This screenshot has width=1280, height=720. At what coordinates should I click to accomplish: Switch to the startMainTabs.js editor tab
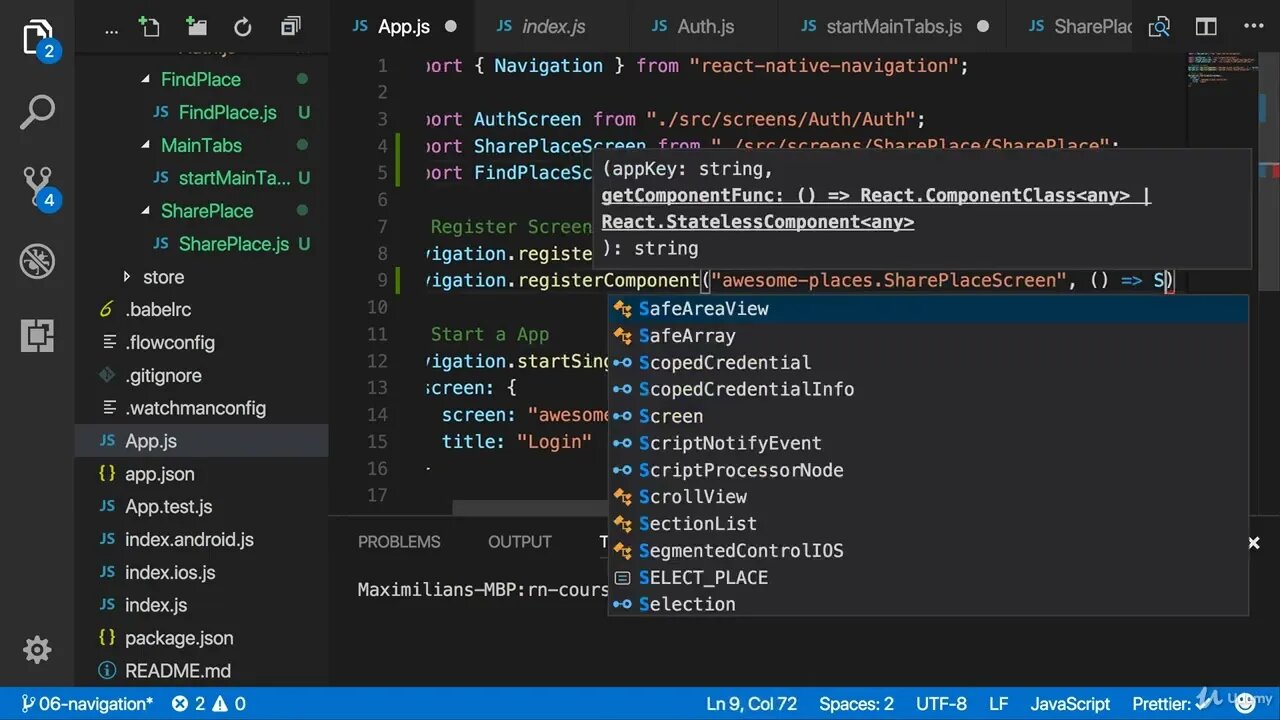892,27
